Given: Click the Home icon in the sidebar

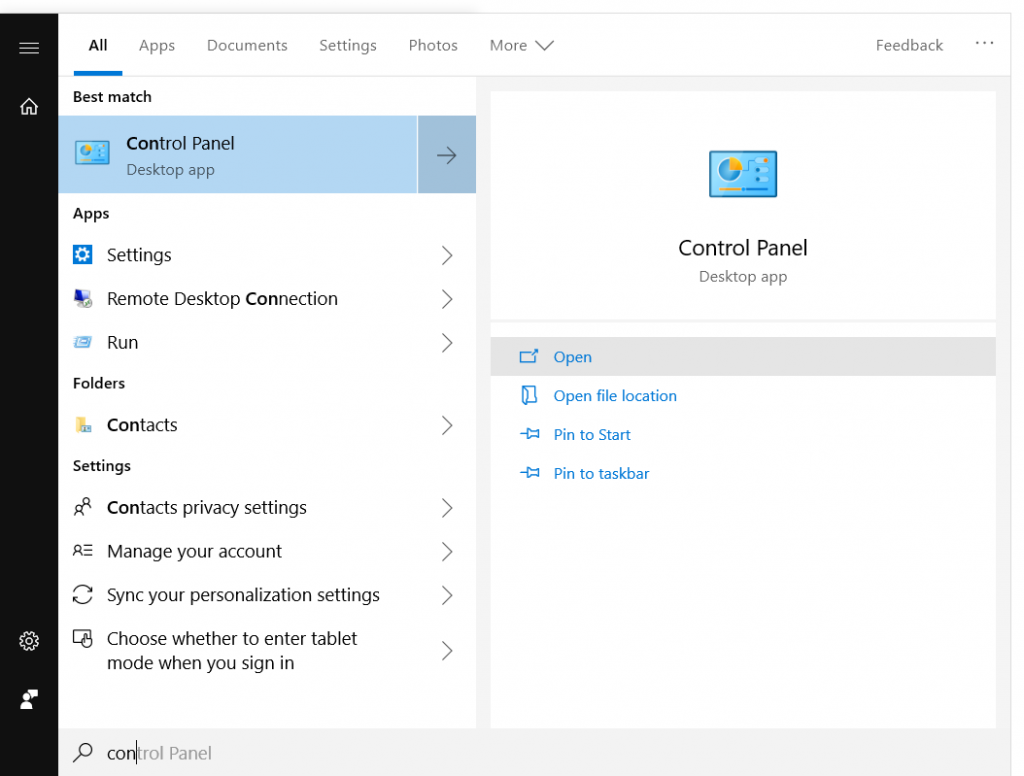Looking at the screenshot, I should click(x=29, y=106).
